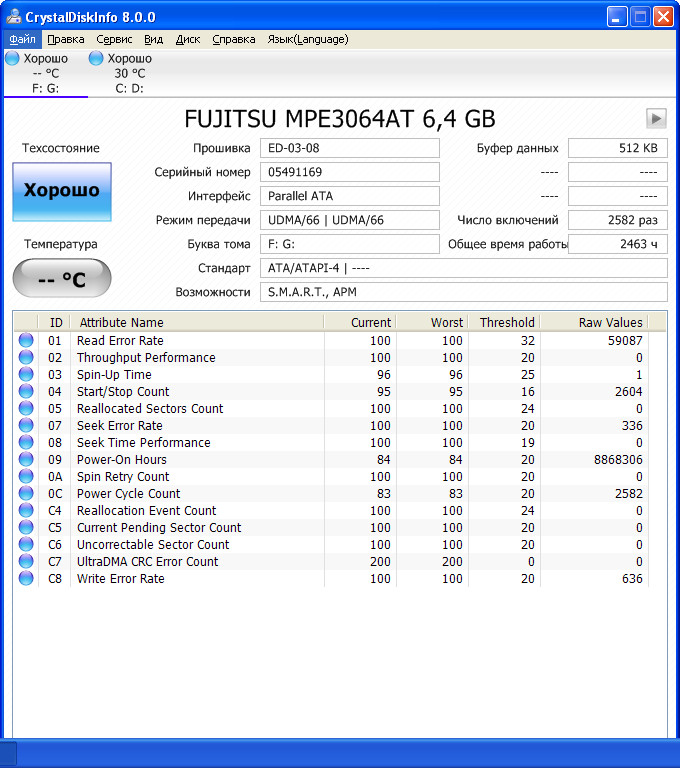Click the Raw Values column header
Screen dimensions: 680x768
pyautogui.click(x=594, y=322)
